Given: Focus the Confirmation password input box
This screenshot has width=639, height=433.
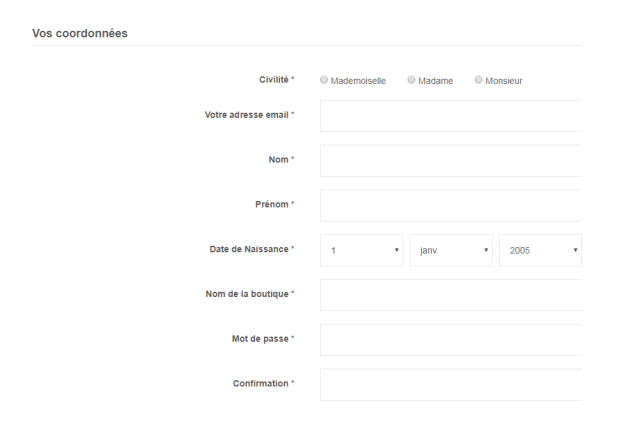Looking at the screenshot, I should pos(451,385).
